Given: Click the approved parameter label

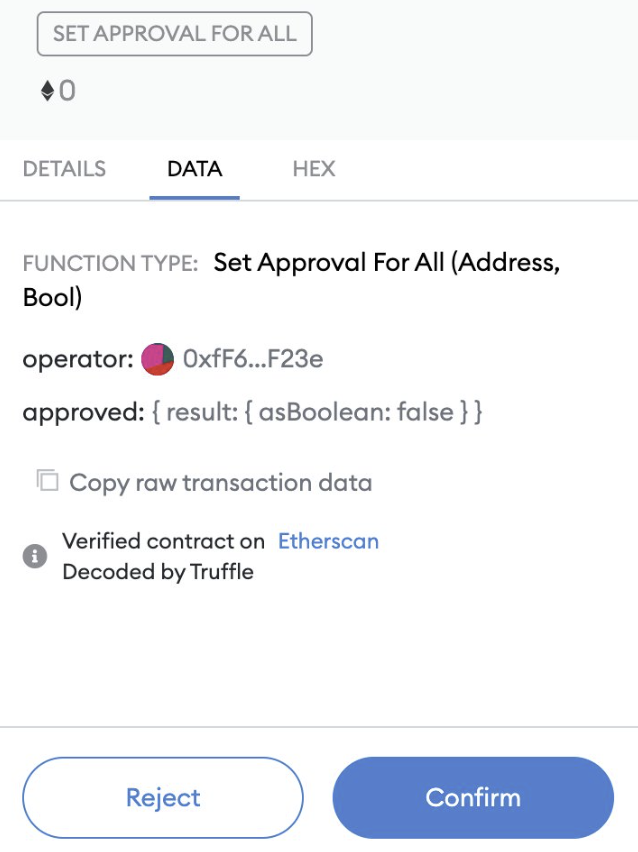Looking at the screenshot, I should point(82,412).
